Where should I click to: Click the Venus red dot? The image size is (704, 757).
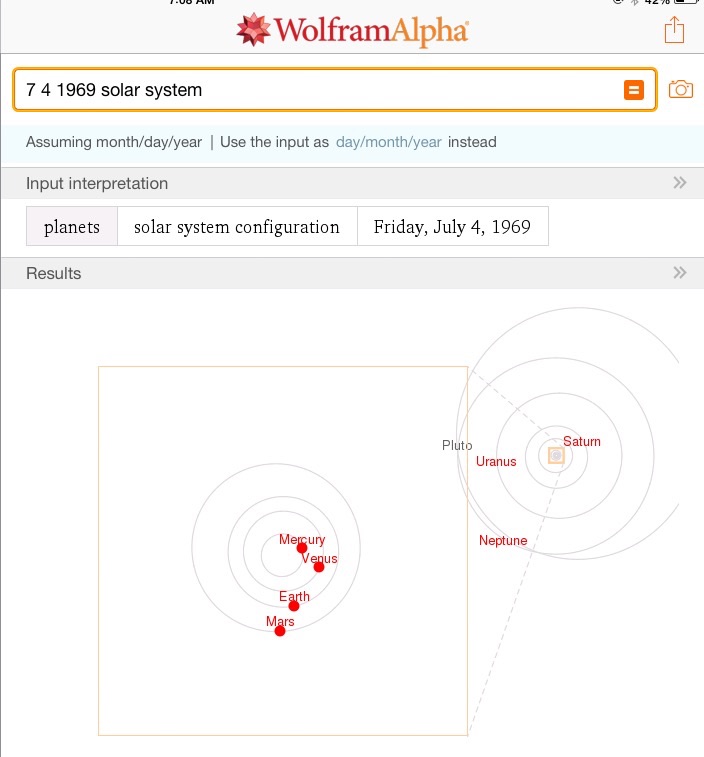tap(319, 567)
